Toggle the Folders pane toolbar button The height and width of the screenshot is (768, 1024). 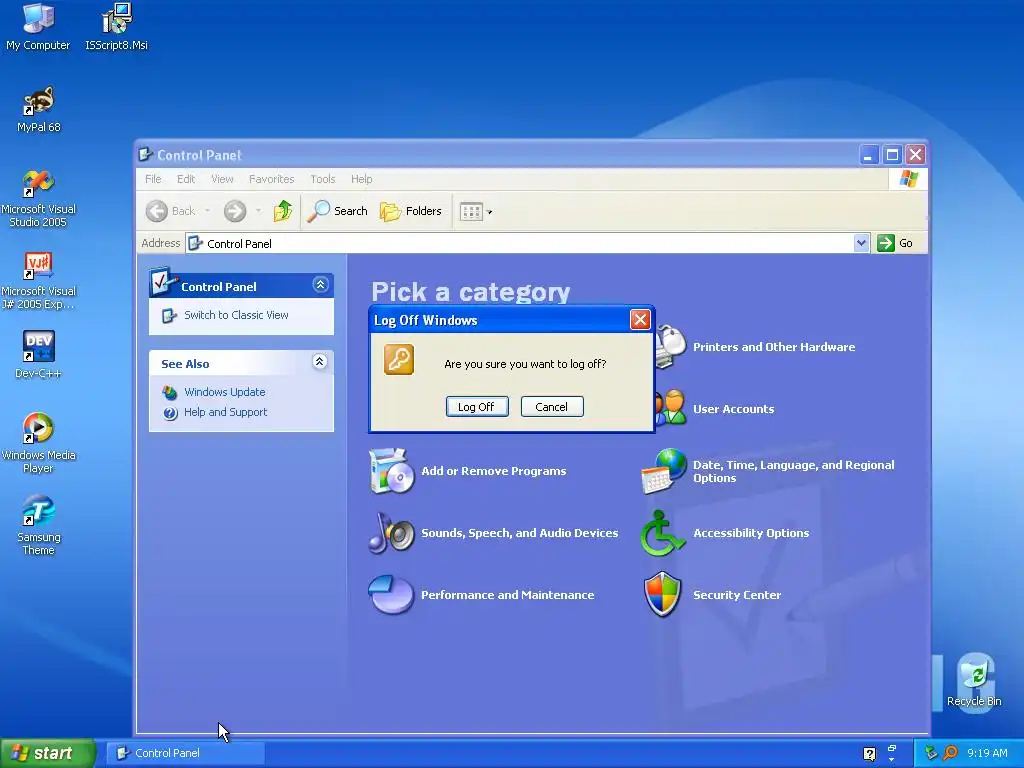(x=411, y=211)
